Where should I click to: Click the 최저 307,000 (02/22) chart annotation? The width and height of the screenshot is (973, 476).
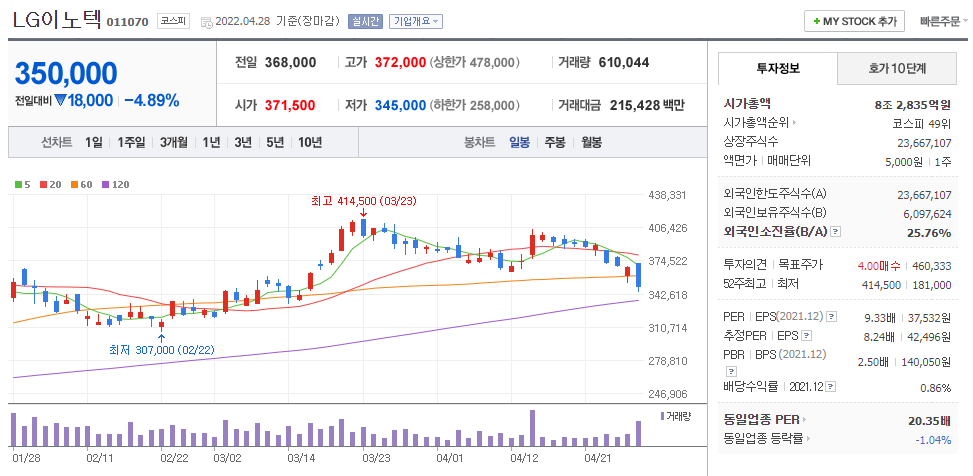pyautogui.click(x=161, y=350)
